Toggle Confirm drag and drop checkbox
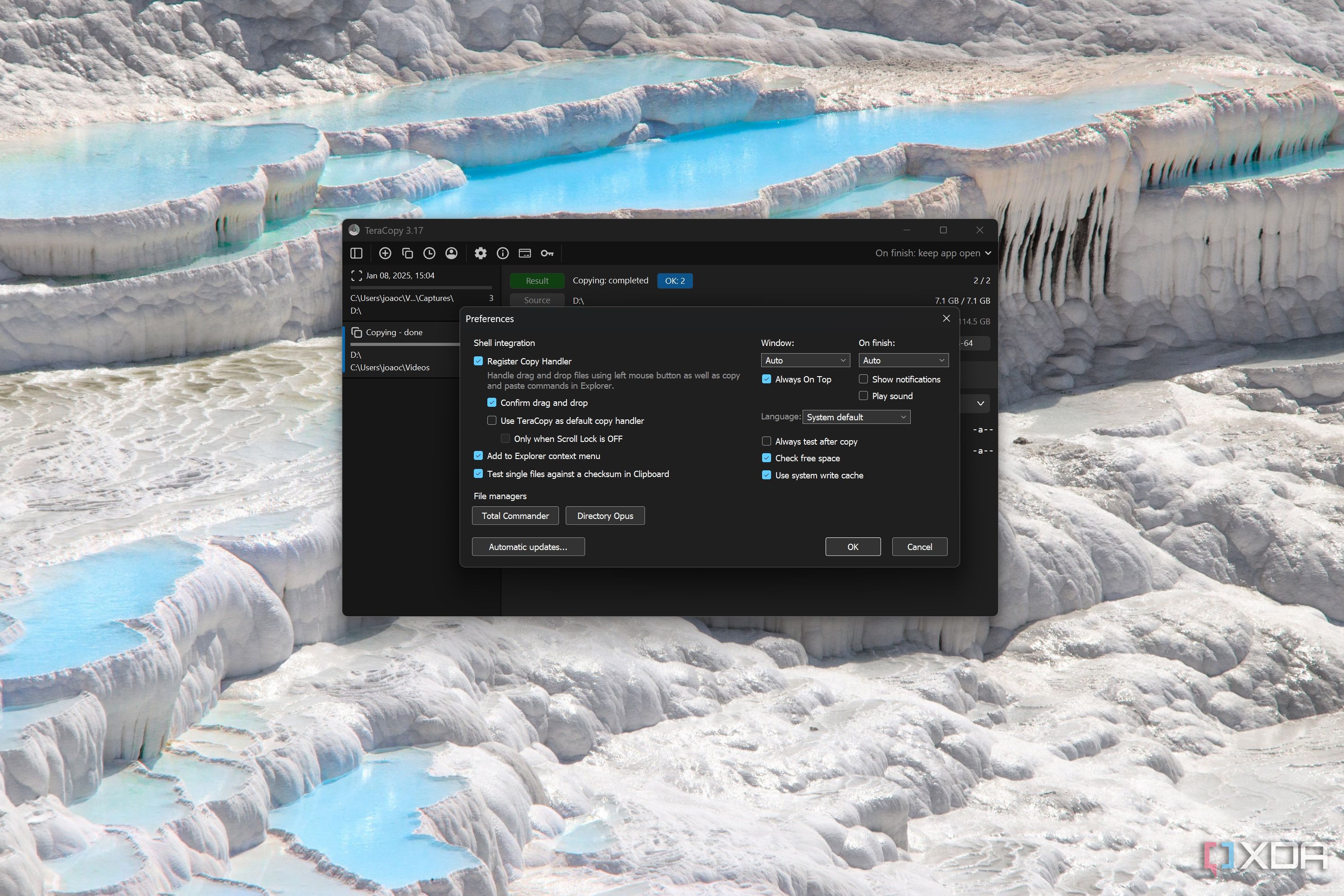 click(492, 402)
